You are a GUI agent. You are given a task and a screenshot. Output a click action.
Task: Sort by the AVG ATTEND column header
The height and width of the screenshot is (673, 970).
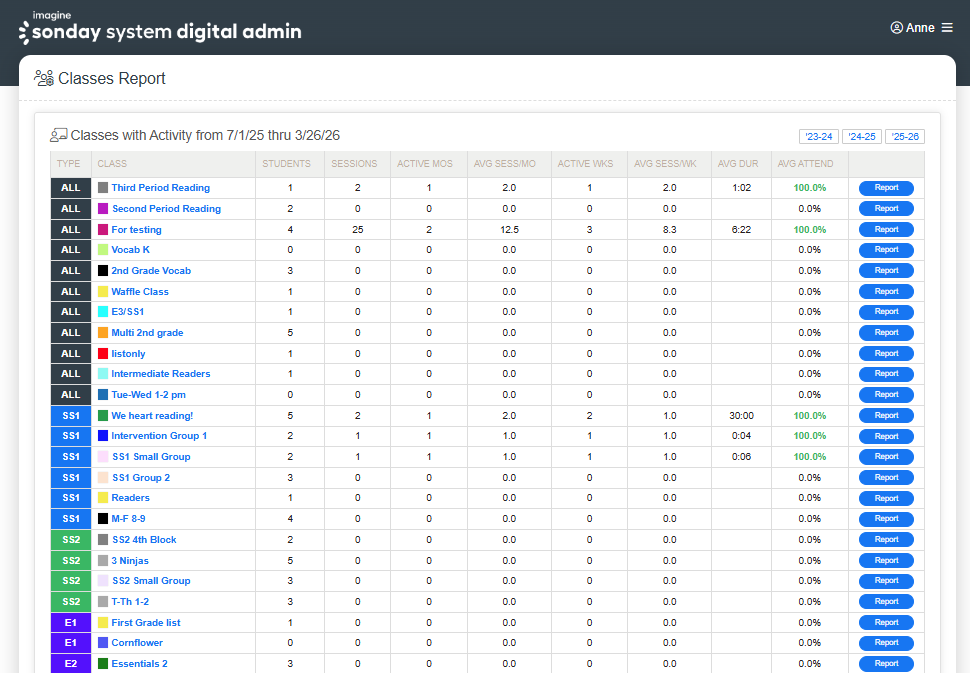806,164
